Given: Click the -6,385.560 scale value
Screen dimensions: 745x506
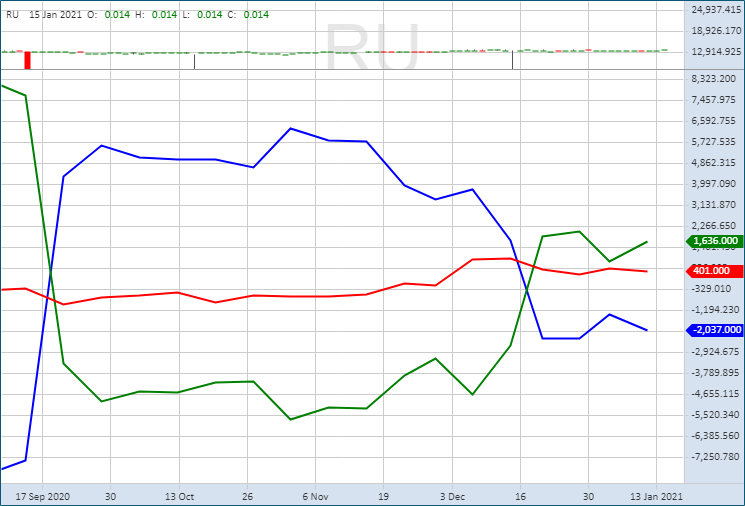Looking at the screenshot, I should [716, 436].
